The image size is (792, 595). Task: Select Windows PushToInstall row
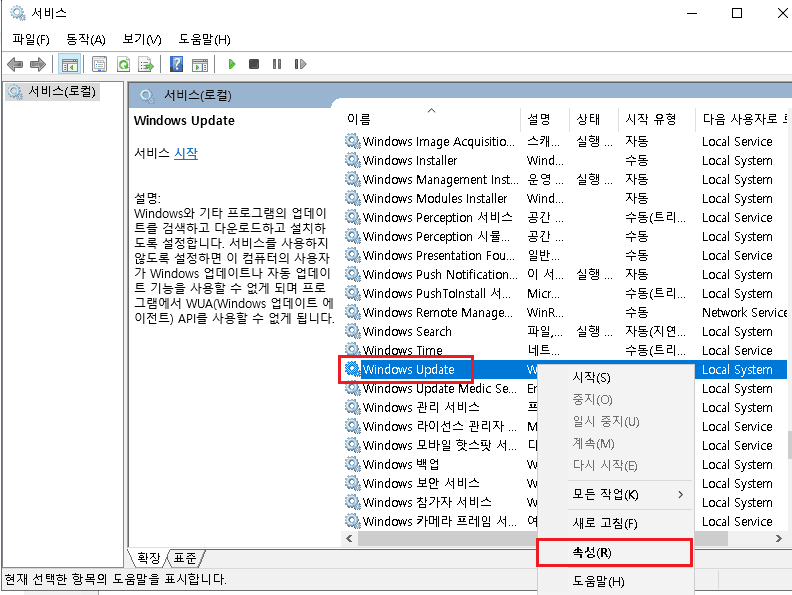pos(565,293)
